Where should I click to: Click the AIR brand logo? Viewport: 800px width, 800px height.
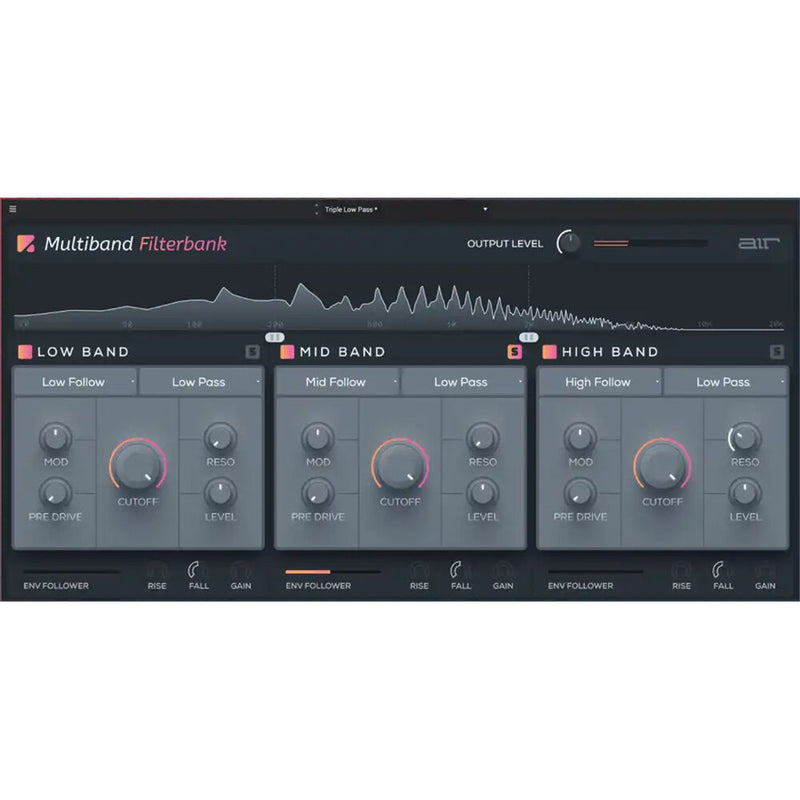click(758, 243)
